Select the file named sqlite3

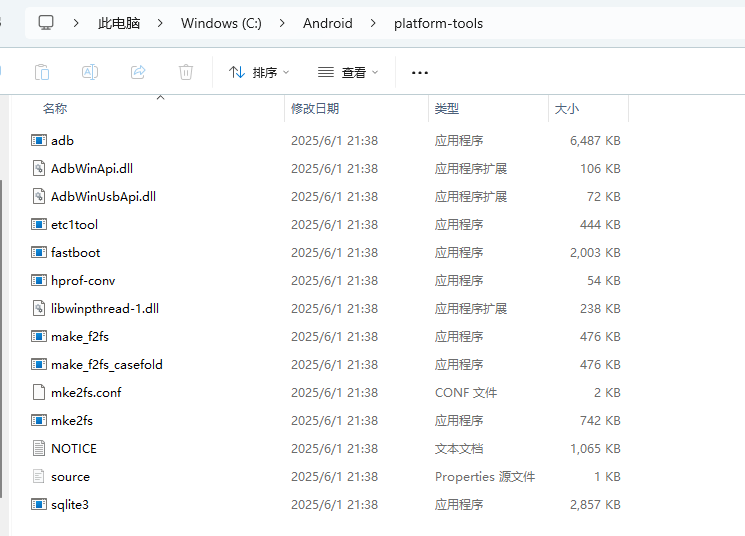tap(70, 505)
